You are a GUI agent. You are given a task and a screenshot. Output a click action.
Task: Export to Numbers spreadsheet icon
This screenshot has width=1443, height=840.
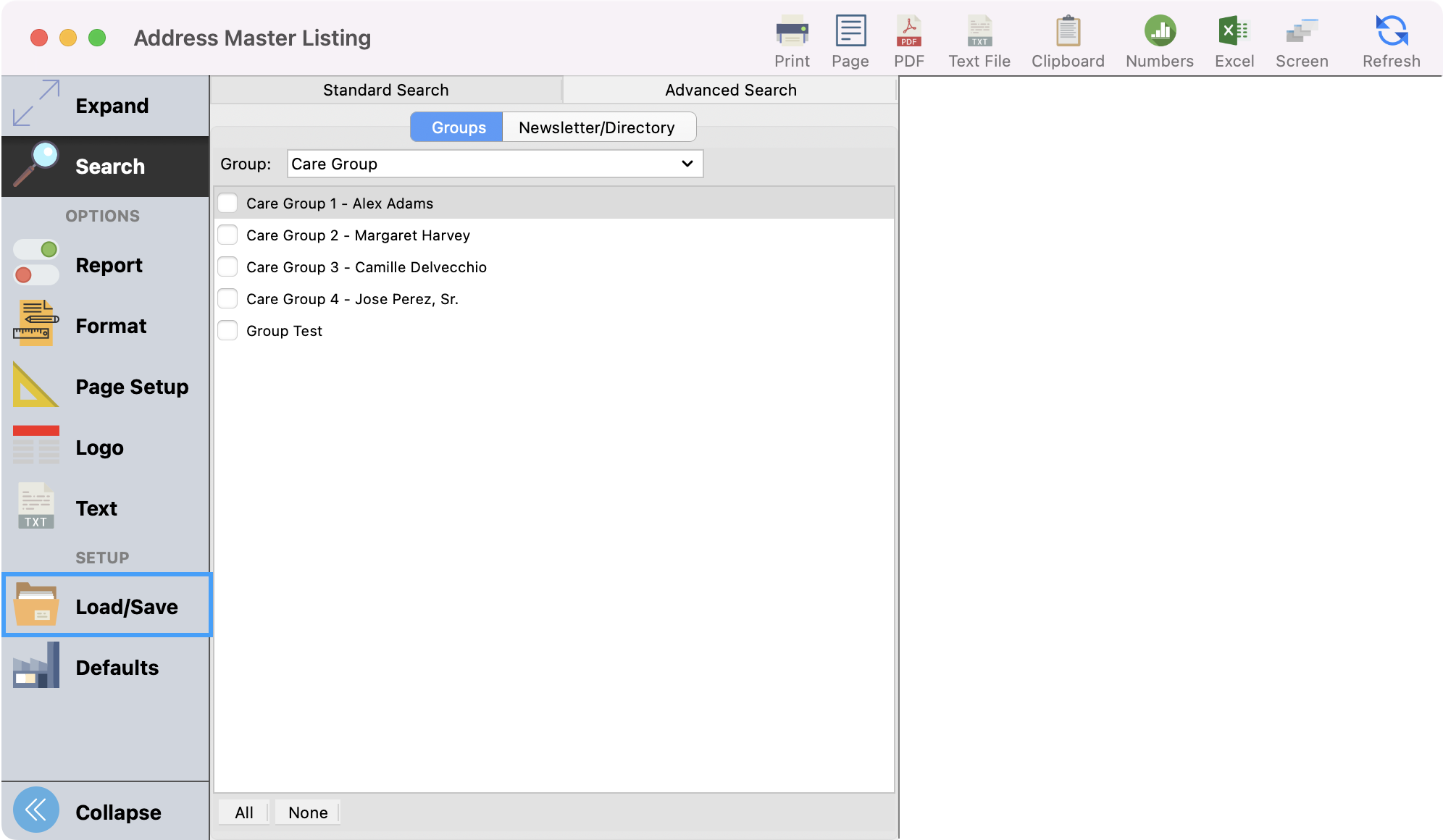[x=1159, y=32]
